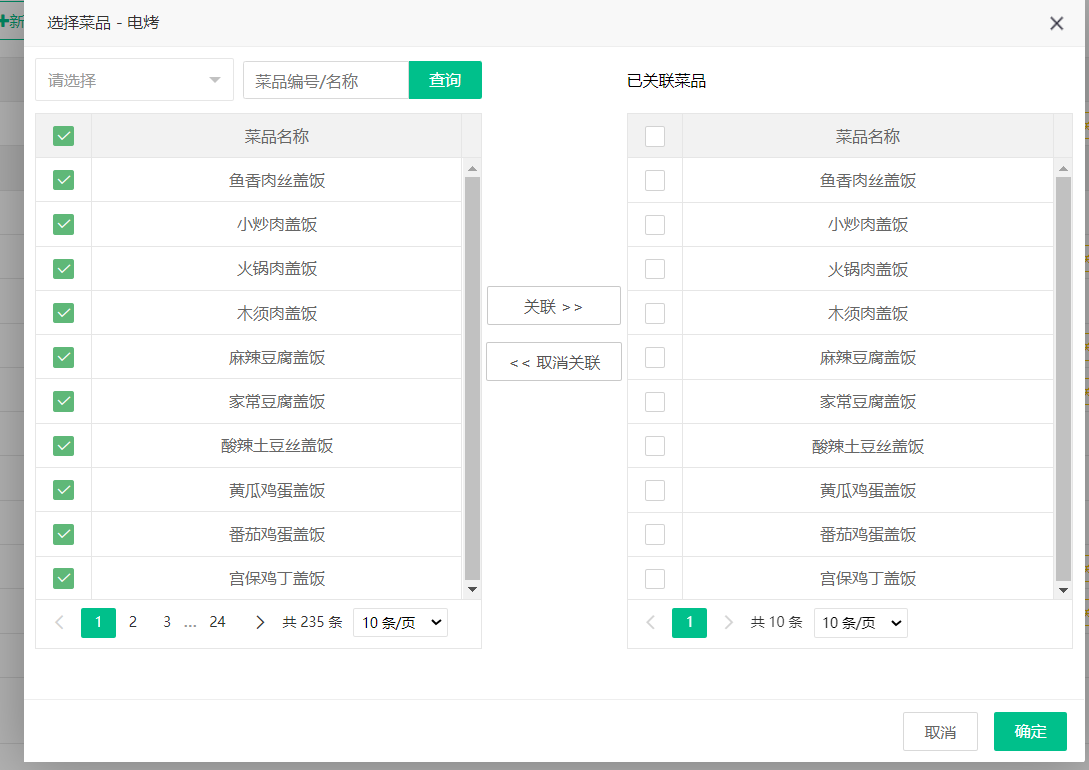This screenshot has height=770, width=1089.
Task: Open left table 10条/页 page size dropdown
Action: pyautogui.click(x=400, y=622)
